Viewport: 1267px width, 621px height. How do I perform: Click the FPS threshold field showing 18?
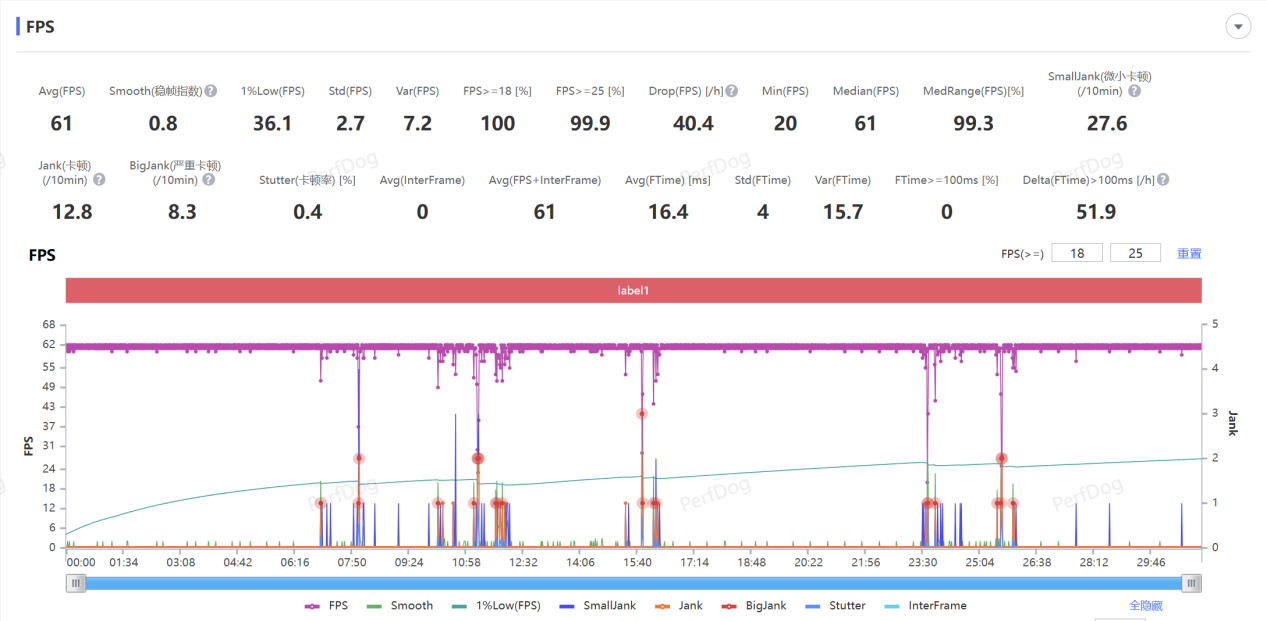click(x=1077, y=253)
